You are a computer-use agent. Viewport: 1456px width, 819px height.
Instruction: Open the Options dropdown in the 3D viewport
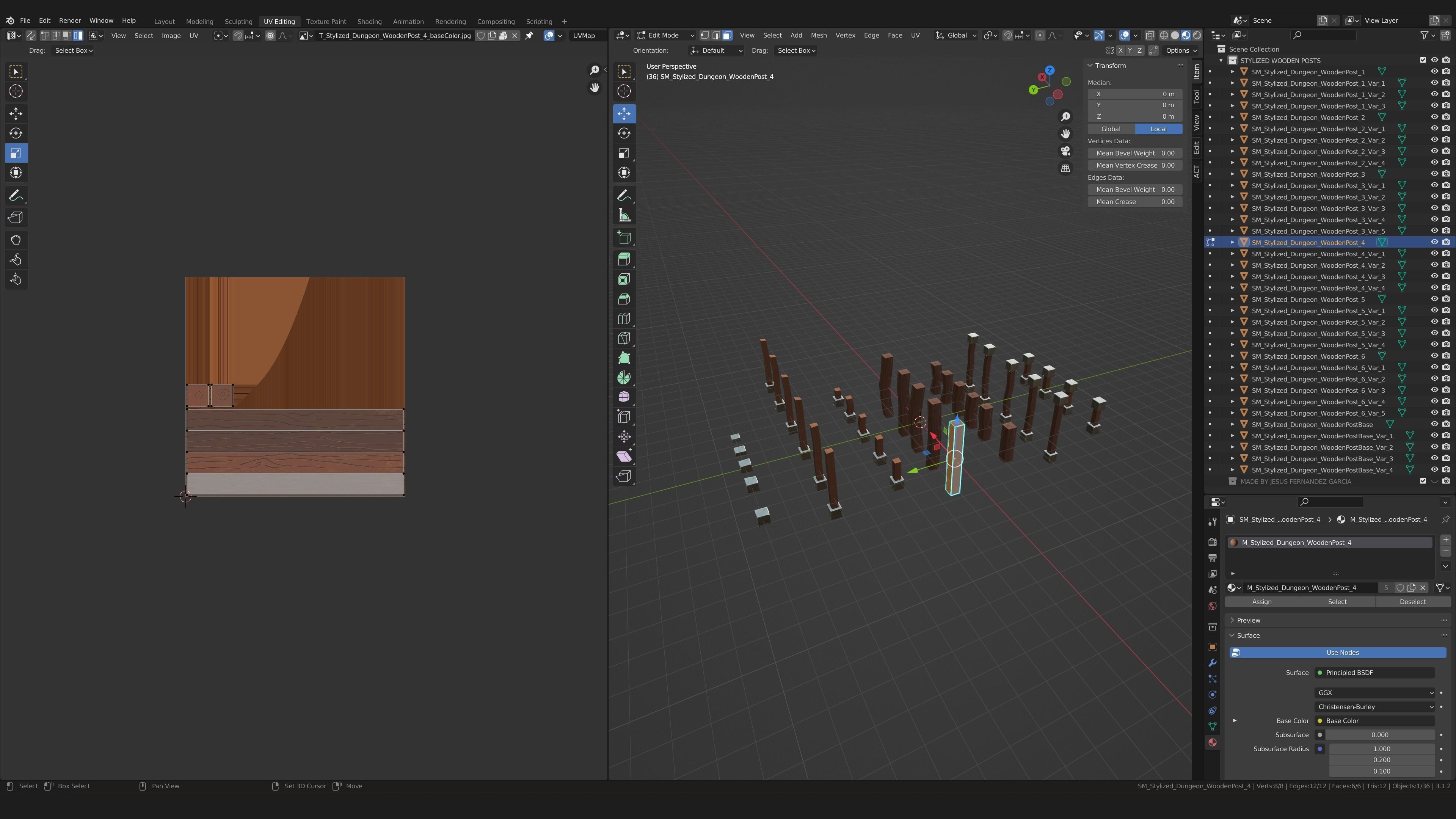[1181, 51]
